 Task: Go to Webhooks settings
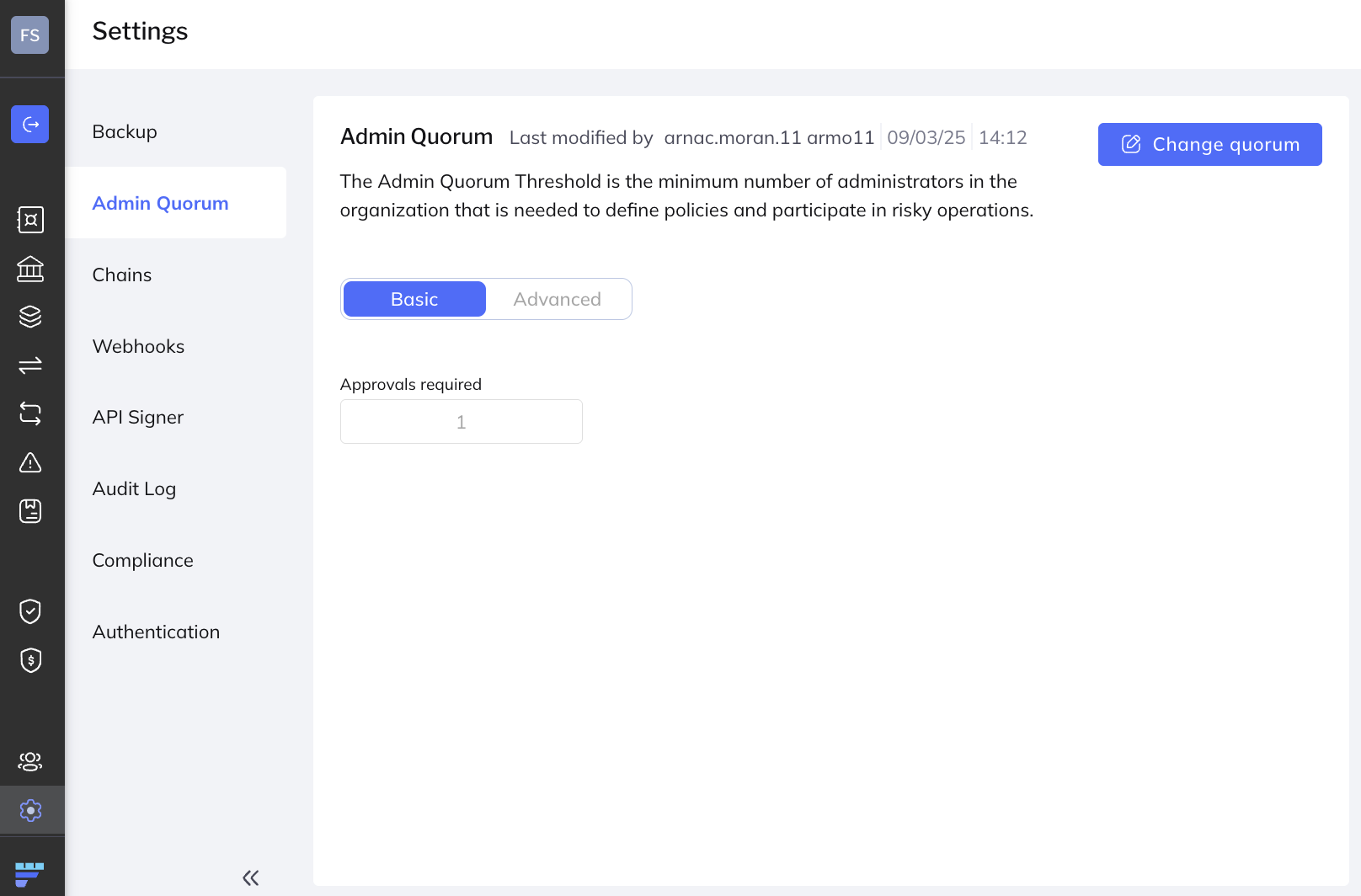pyautogui.click(x=138, y=346)
